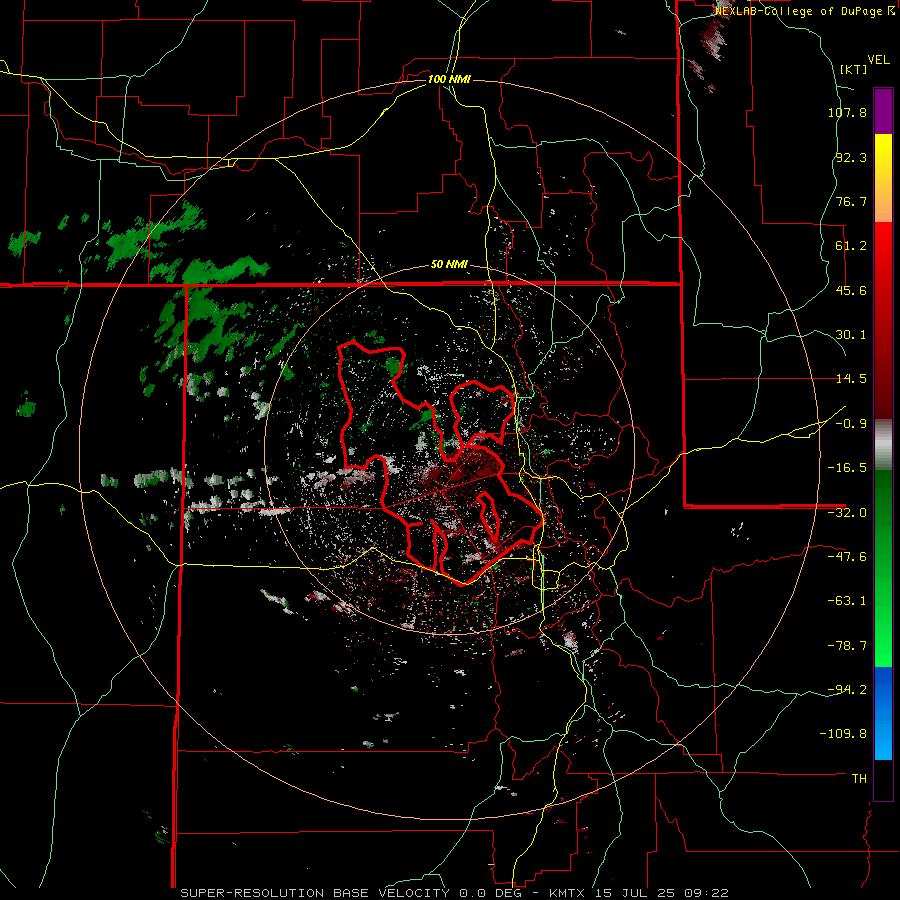Pick the purple segment of the velocity color bar
The width and height of the screenshot is (900, 900).
click(x=883, y=111)
